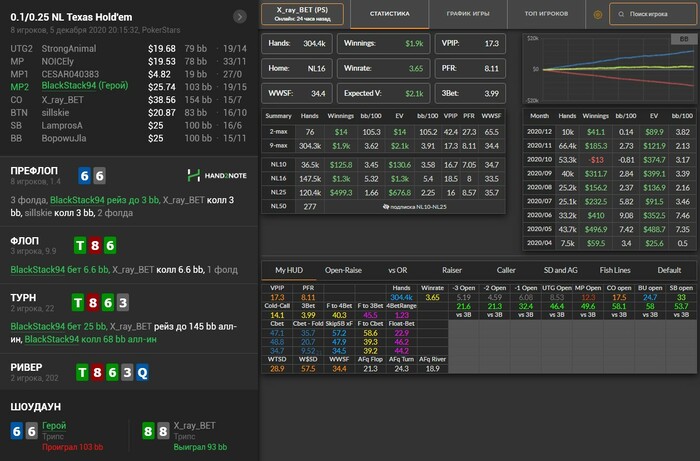Click the Month column header
The width and height of the screenshot is (700, 461).
pyautogui.click(x=539, y=116)
